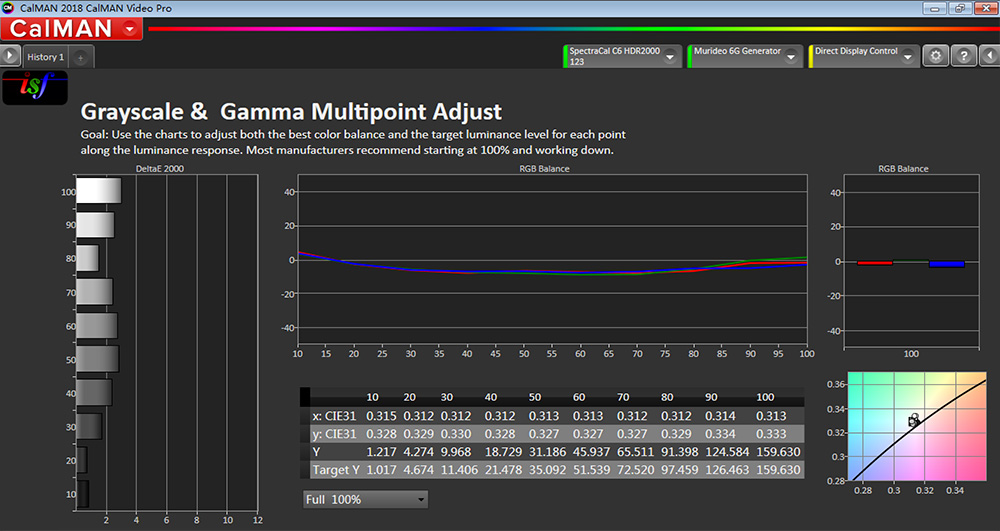Select the 30 percent DeltaE bar
Image resolution: width=1000 pixels, height=531 pixels.
pos(89,426)
